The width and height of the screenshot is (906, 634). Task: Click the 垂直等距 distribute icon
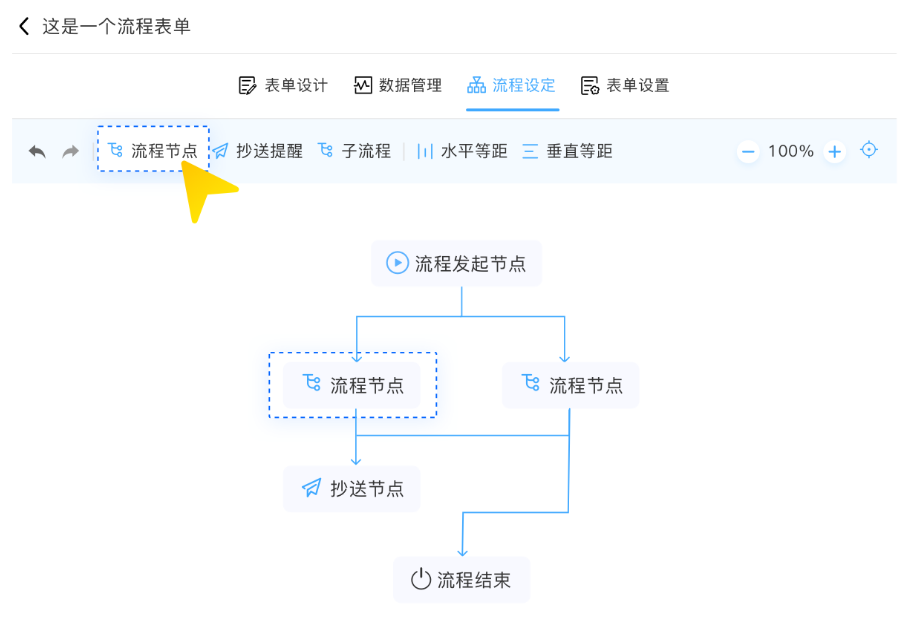tap(530, 151)
